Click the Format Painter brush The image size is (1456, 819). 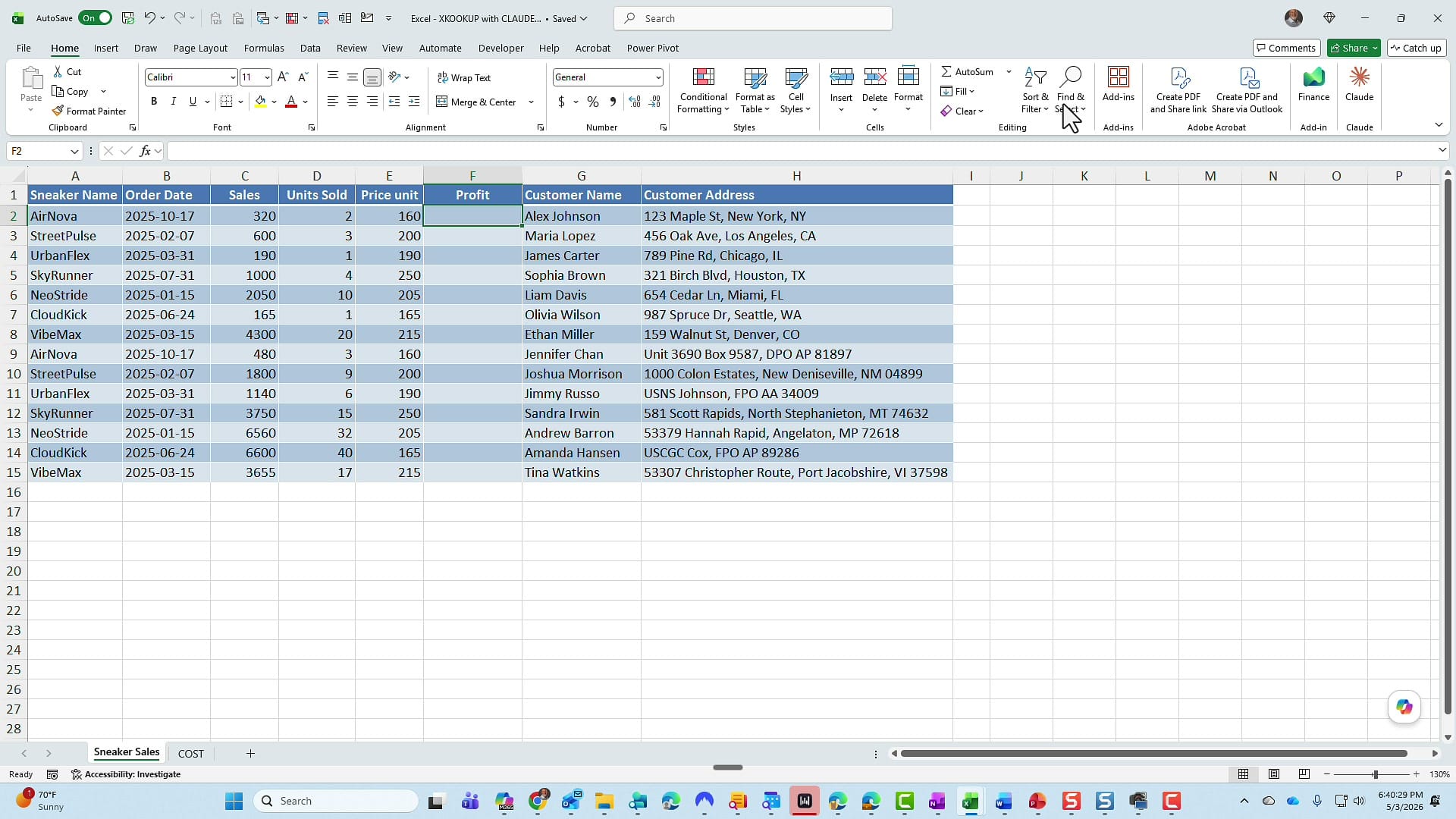point(58,111)
